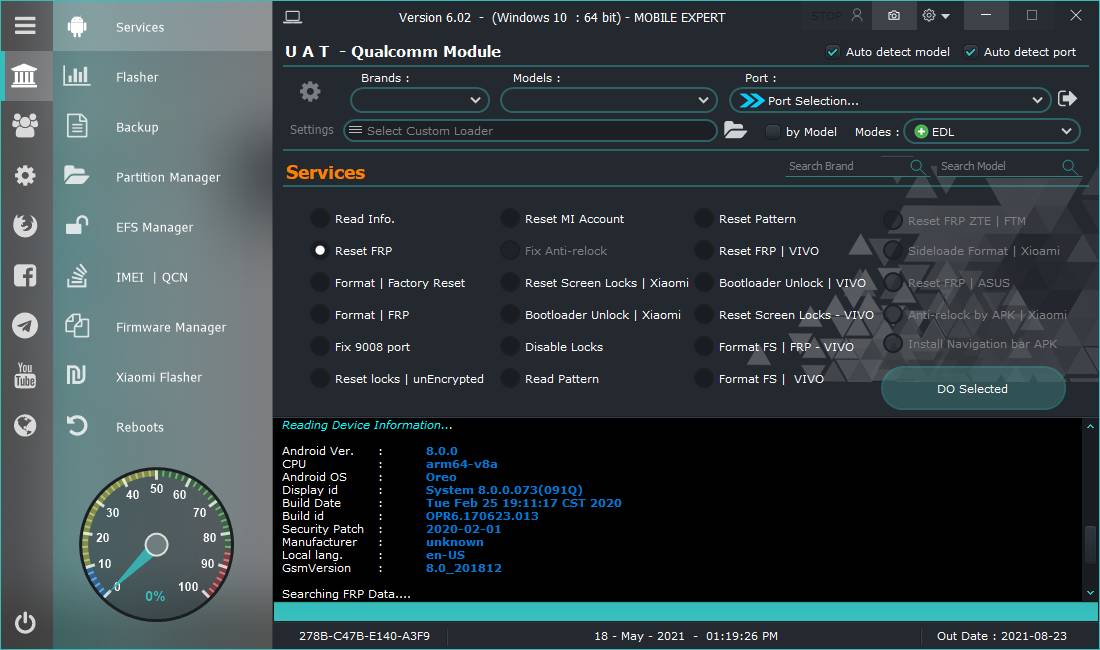Image resolution: width=1100 pixels, height=650 pixels.
Task: Click the Search Brand magnifier button
Action: [x=917, y=166]
